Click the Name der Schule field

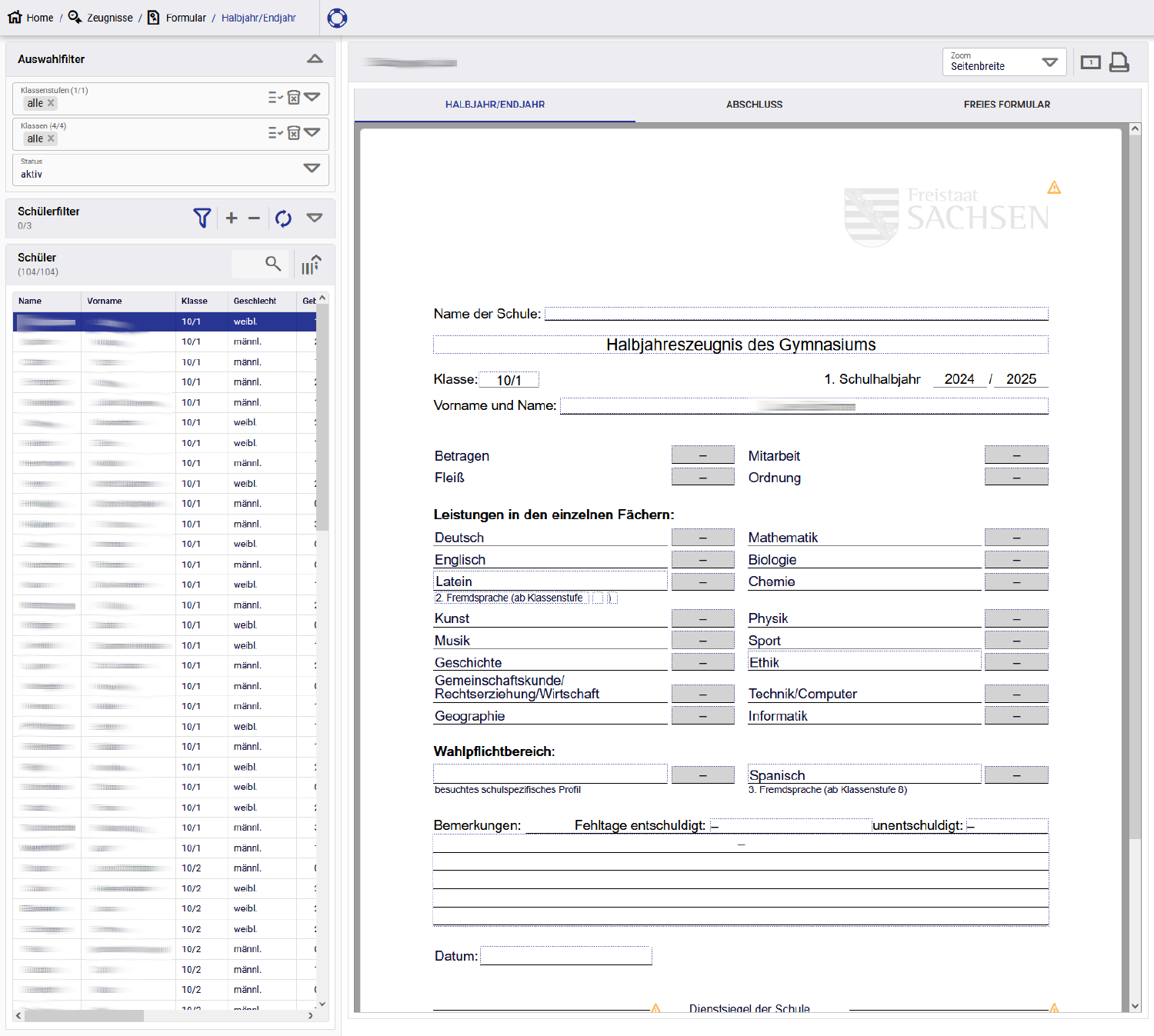pos(796,314)
